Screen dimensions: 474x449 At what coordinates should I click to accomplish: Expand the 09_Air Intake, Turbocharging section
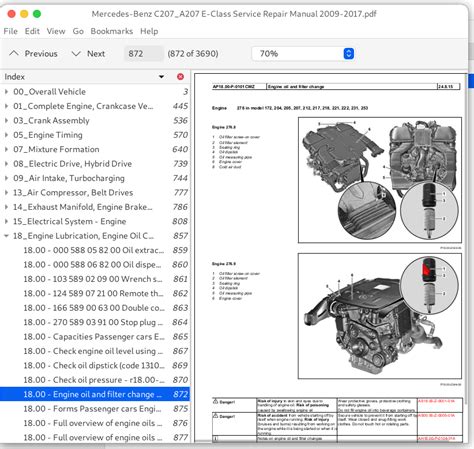tap(6, 178)
